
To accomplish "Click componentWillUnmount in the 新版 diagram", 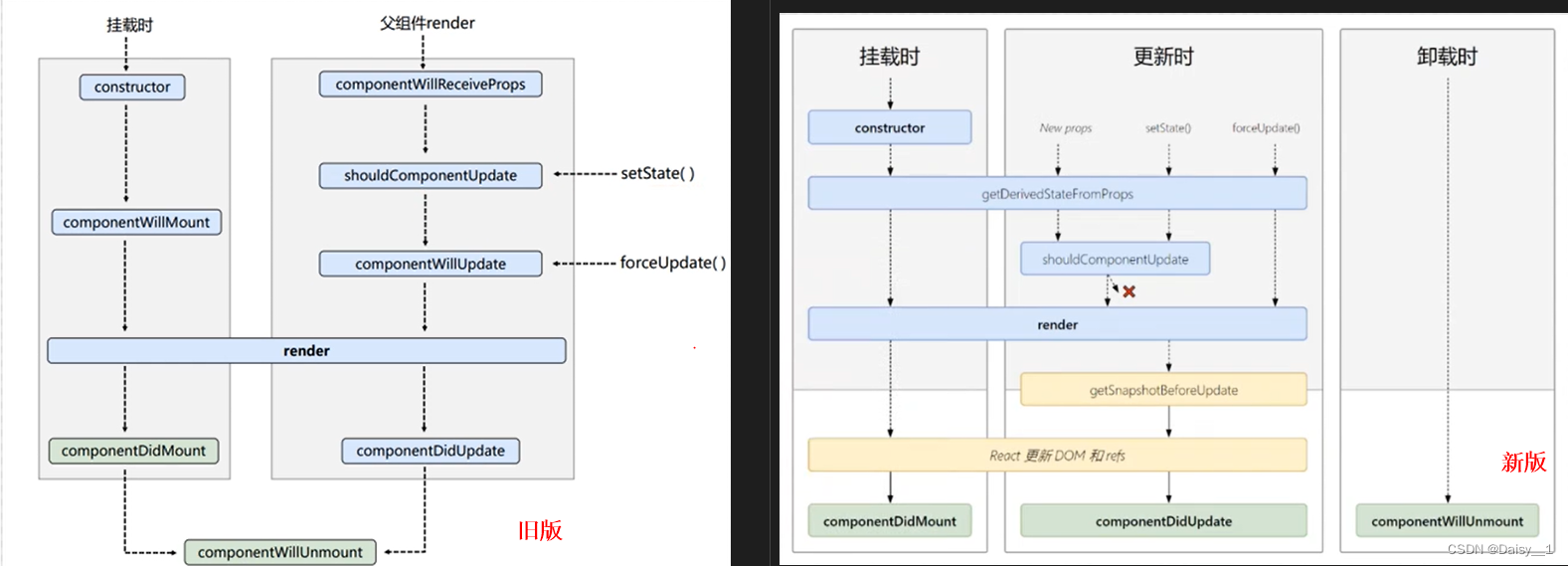I will (x=1447, y=521).
